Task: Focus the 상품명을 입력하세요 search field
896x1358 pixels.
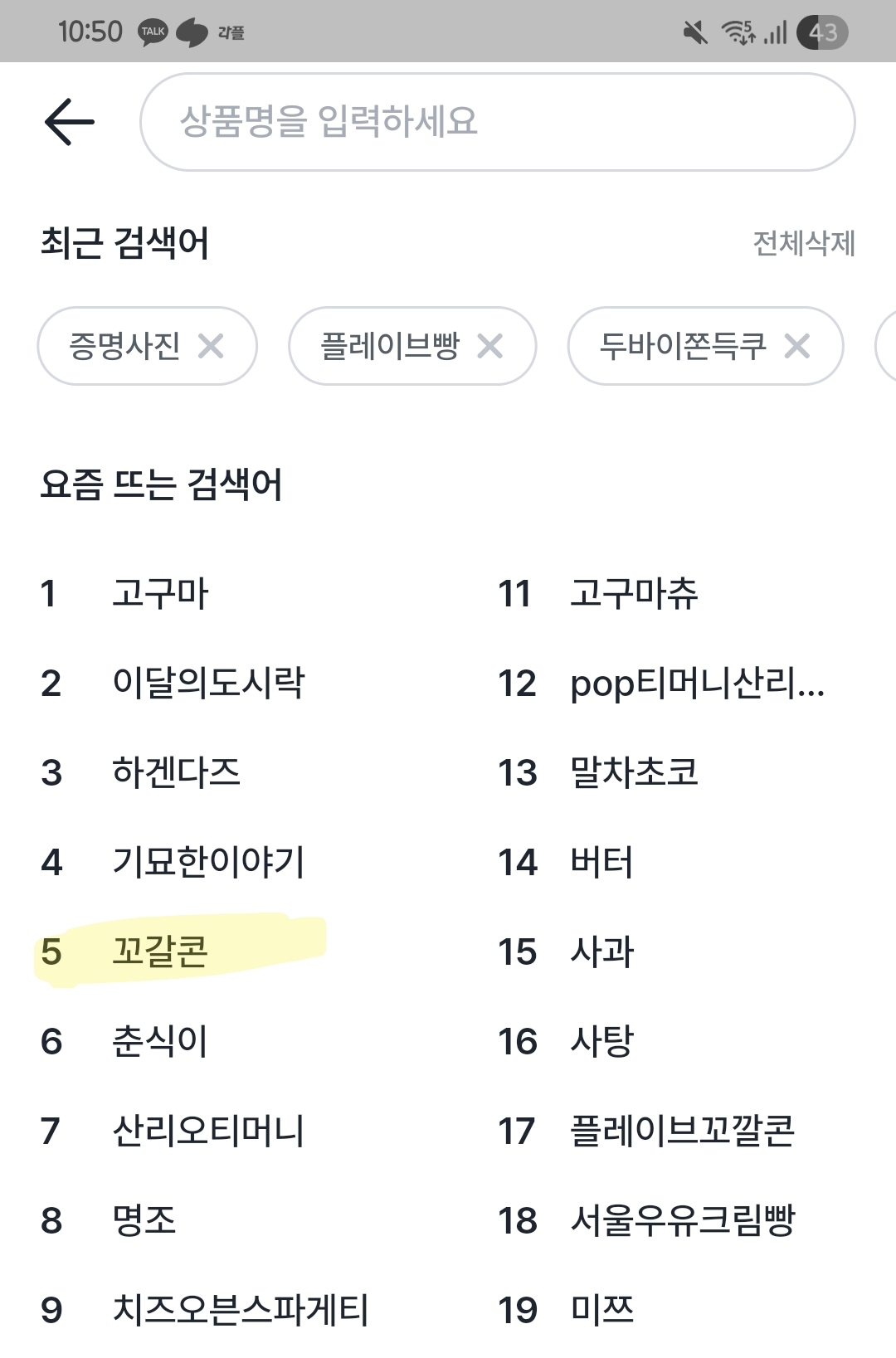Action: [x=497, y=122]
